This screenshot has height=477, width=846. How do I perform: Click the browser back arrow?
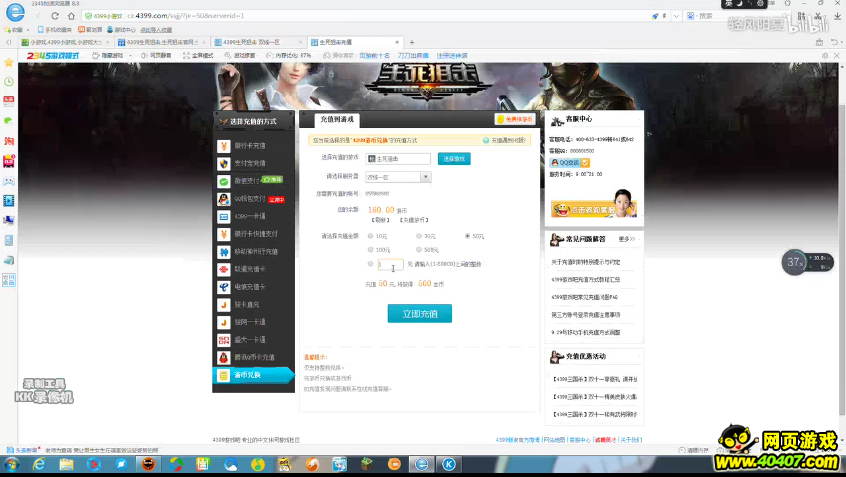click(x=38, y=16)
